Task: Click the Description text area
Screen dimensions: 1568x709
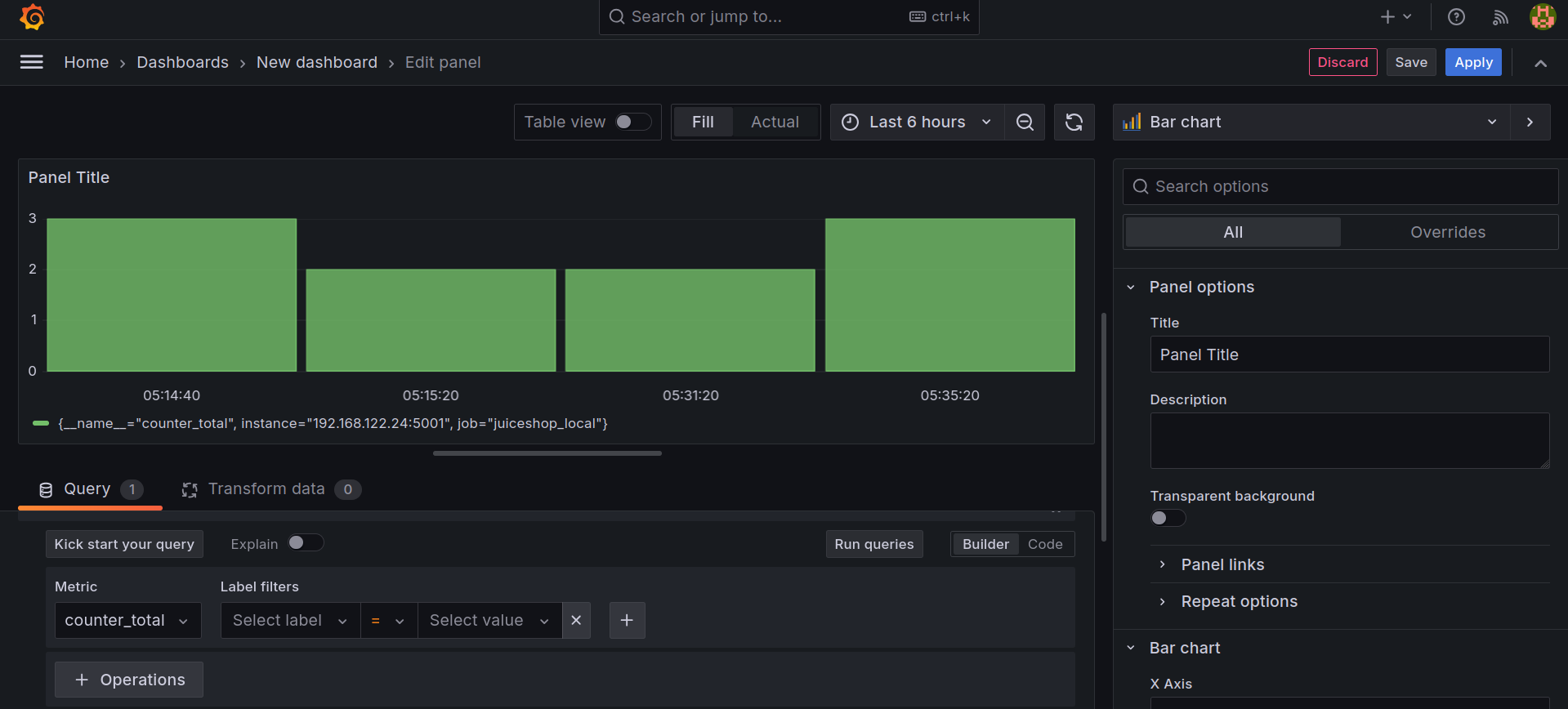Action: (x=1350, y=440)
